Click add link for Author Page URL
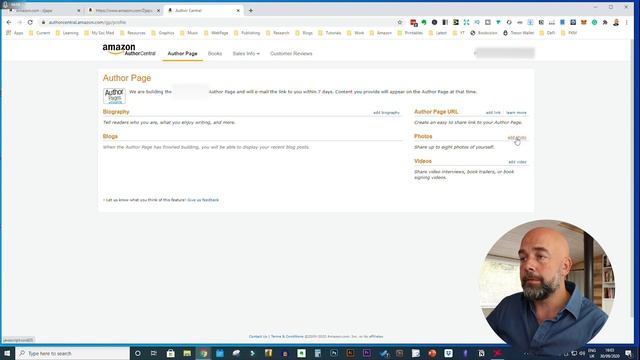Screen dimensions: 640x360 tap(493, 113)
